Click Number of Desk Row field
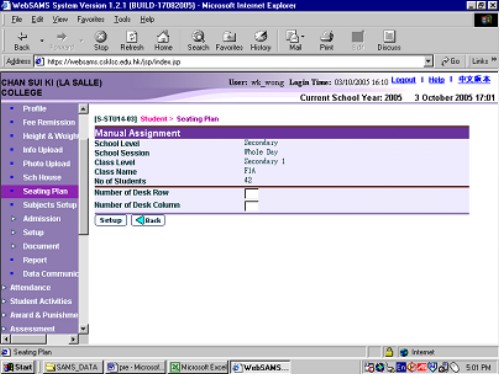The width and height of the screenshot is (500, 375). click(x=251, y=194)
